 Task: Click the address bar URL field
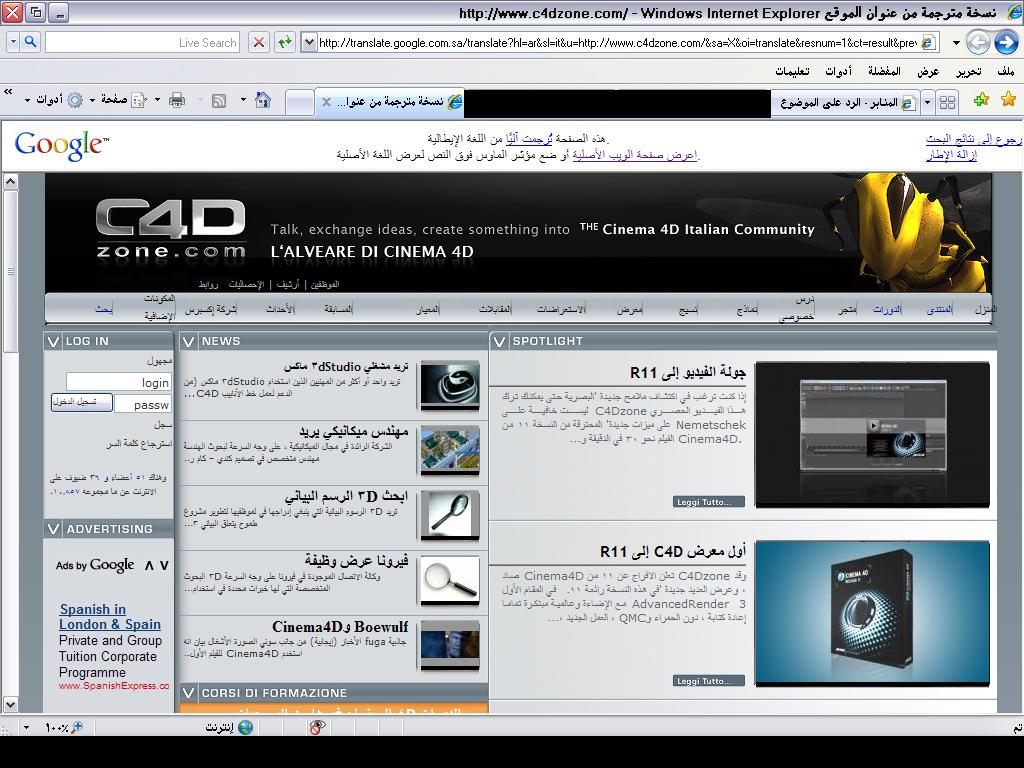[617, 43]
